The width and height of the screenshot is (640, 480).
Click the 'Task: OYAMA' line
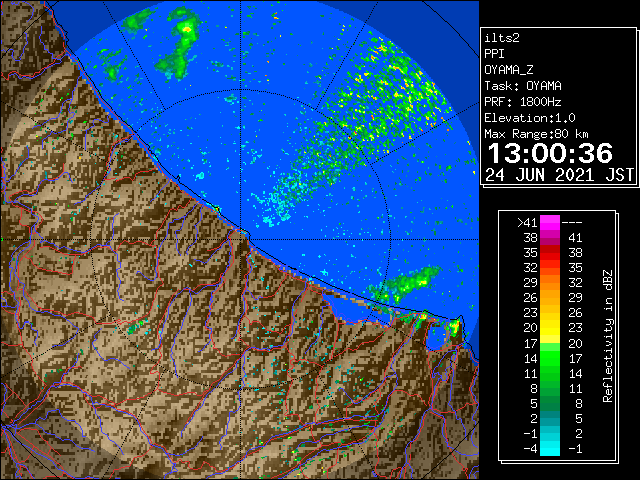click(x=523, y=86)
